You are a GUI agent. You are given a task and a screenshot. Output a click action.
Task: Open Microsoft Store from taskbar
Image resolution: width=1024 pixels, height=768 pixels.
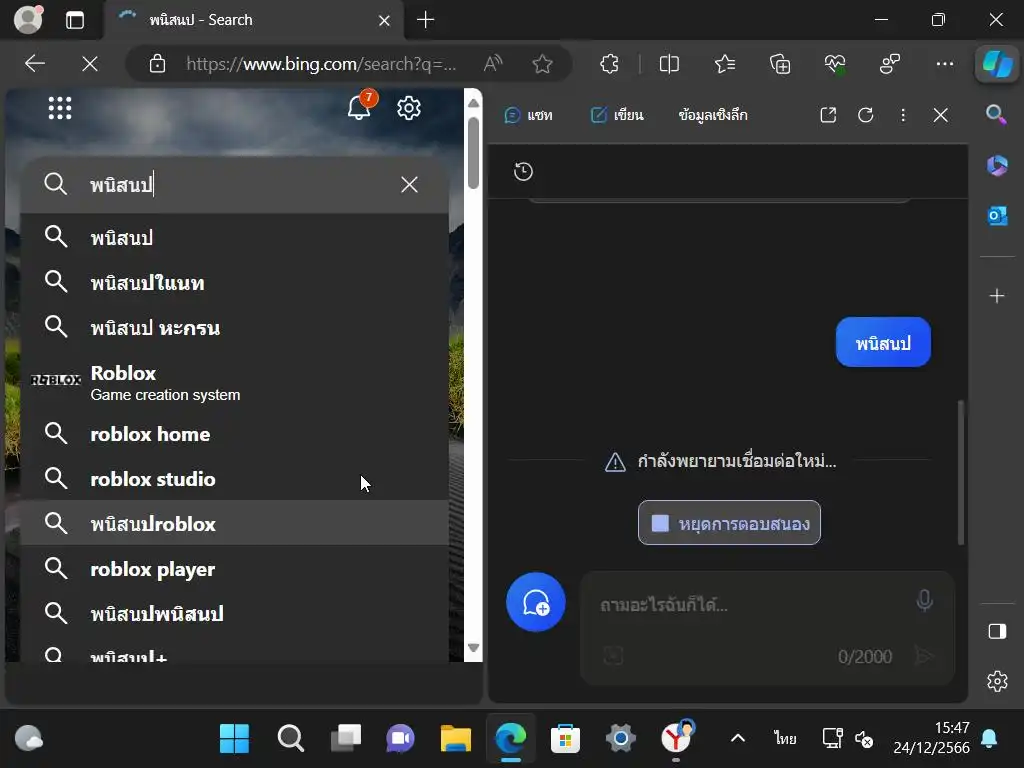point(566,739)
